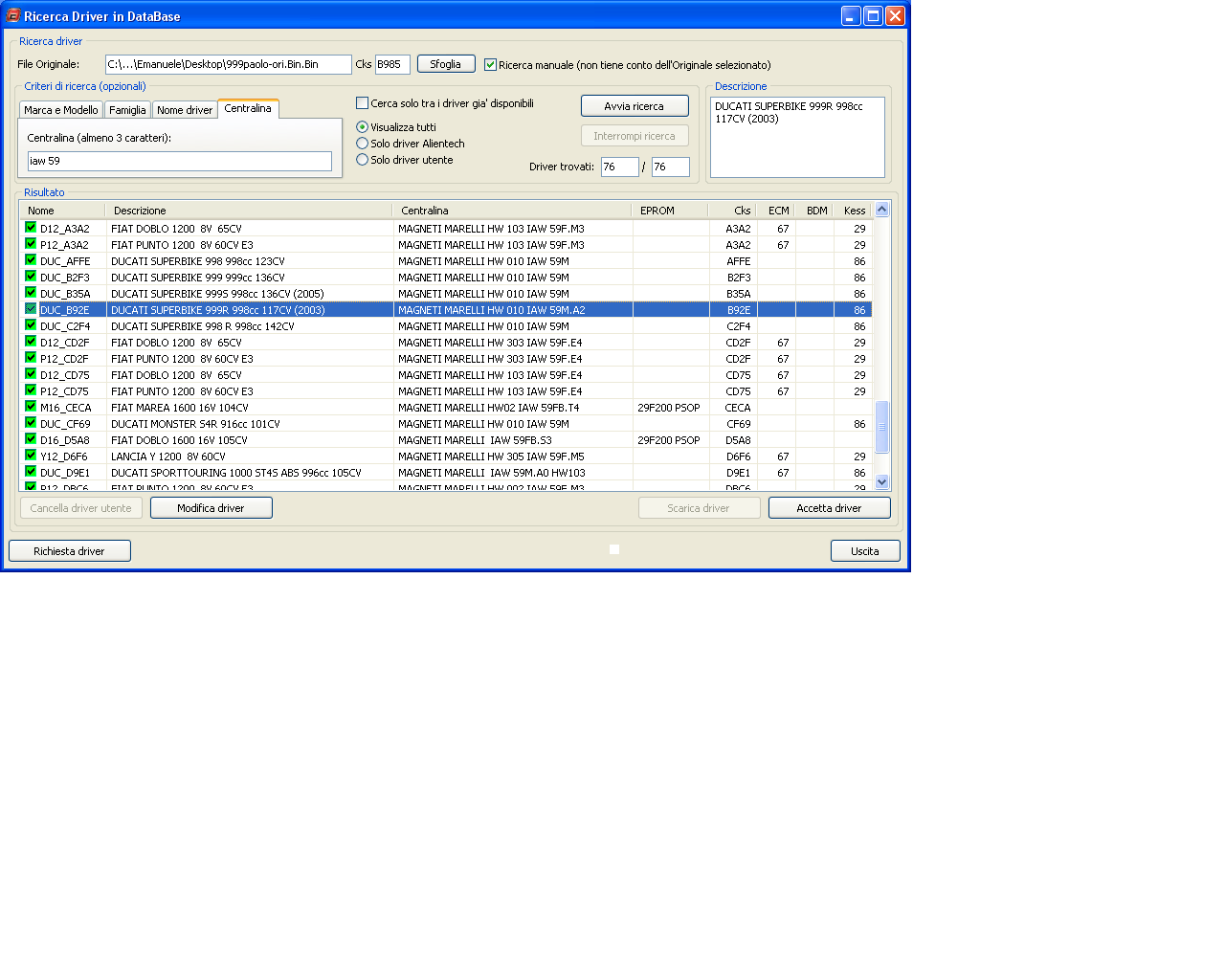Click green check icon for DUC_AFFE row
This screenshot has width=1225, height=980.
31,260
